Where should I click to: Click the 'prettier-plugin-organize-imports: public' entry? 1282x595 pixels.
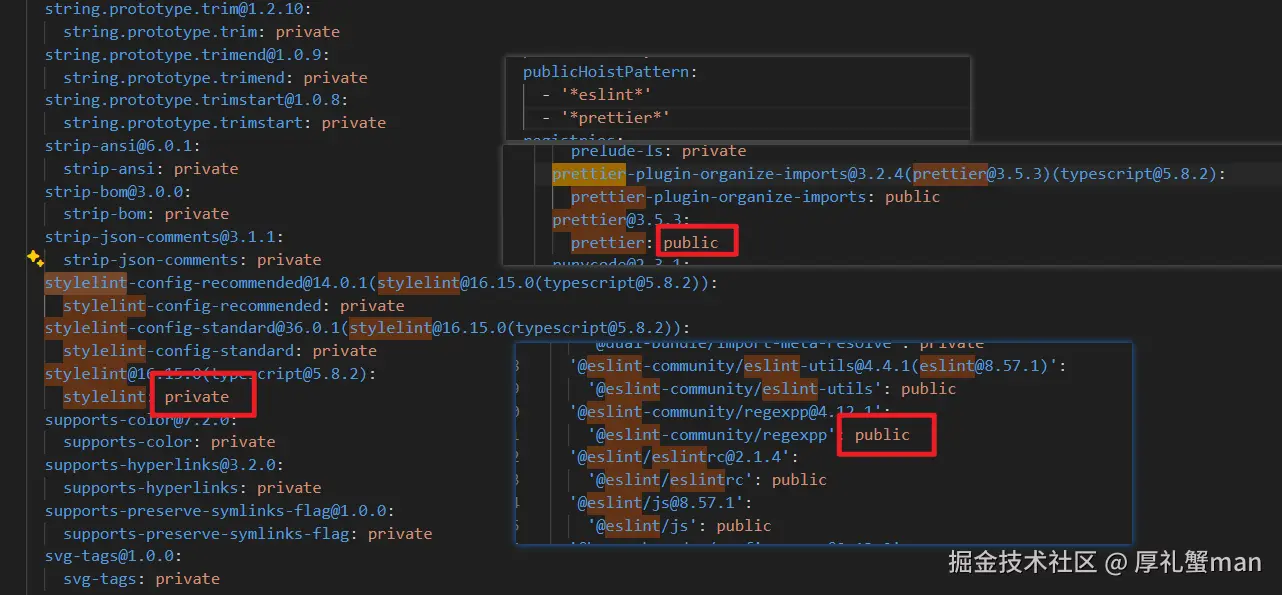click(x=755, y=197)
